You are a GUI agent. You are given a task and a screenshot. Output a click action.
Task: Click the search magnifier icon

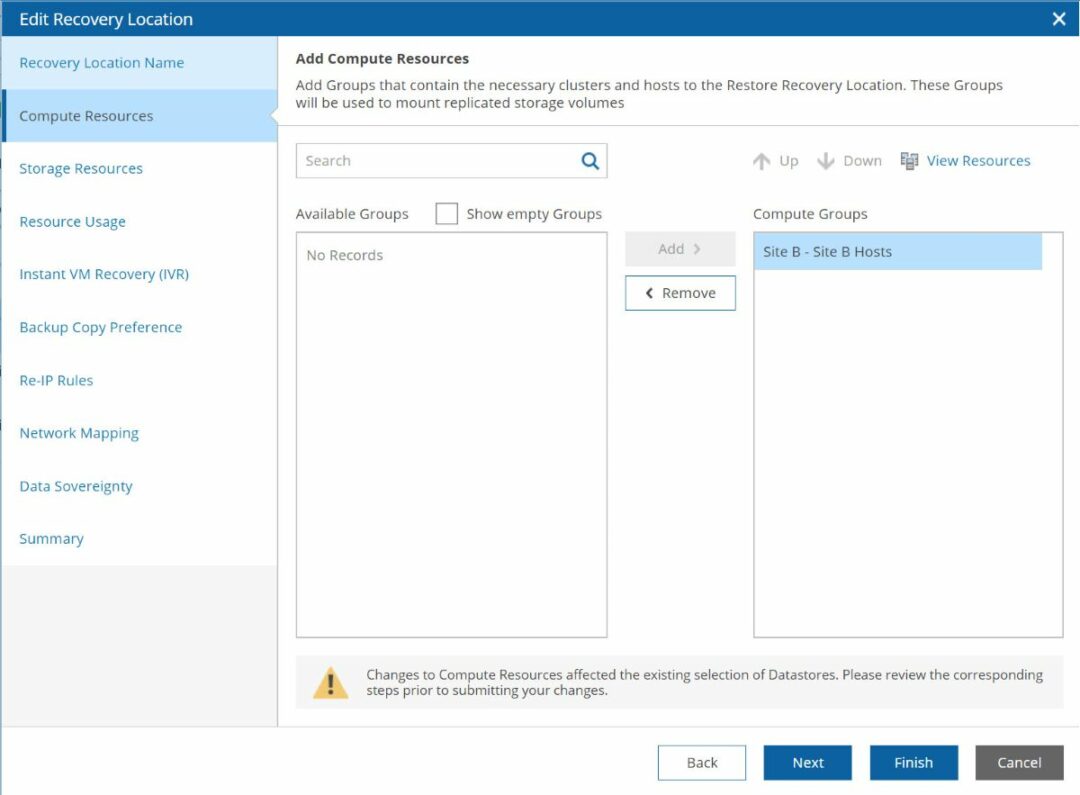click(589, 160)
